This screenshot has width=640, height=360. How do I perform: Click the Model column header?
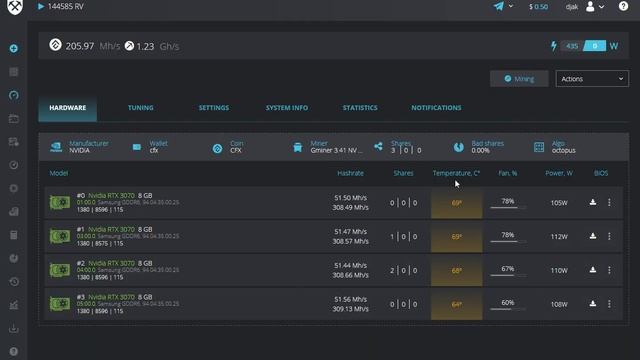[59, 173]
